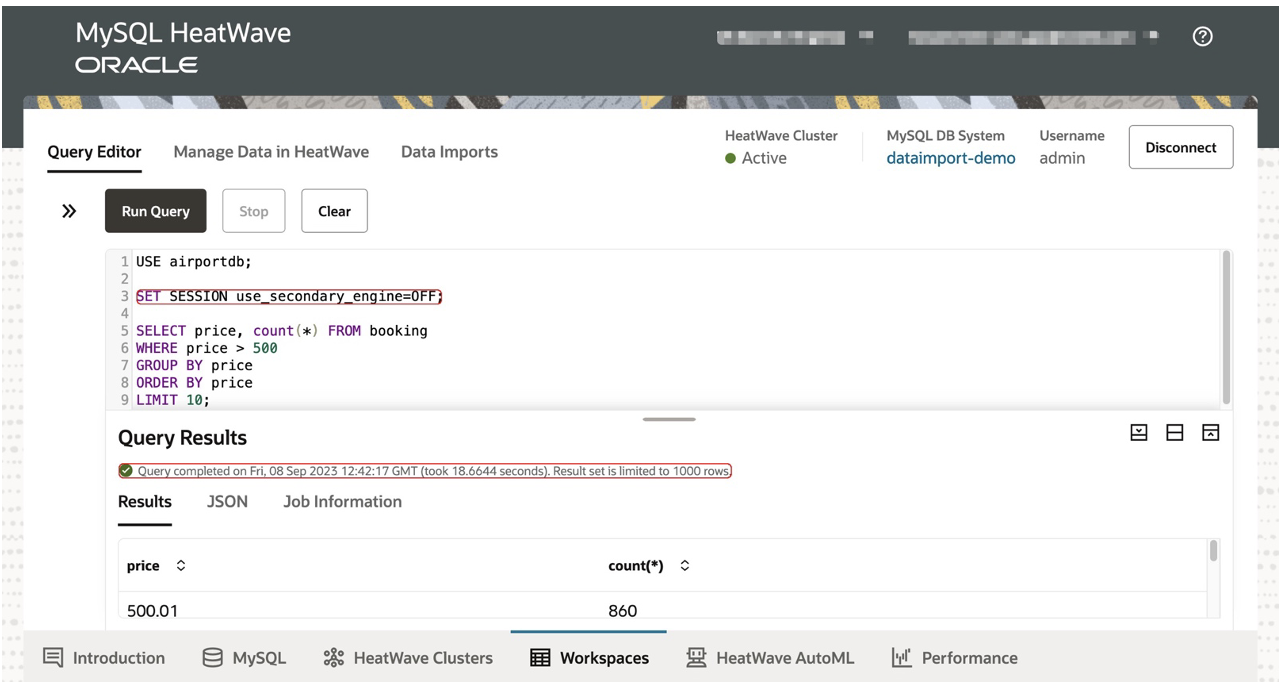Viewport: 1282px width, 684px height.
Task: Open HeatWave Clusters from the bottom bar
Action: 407,657
